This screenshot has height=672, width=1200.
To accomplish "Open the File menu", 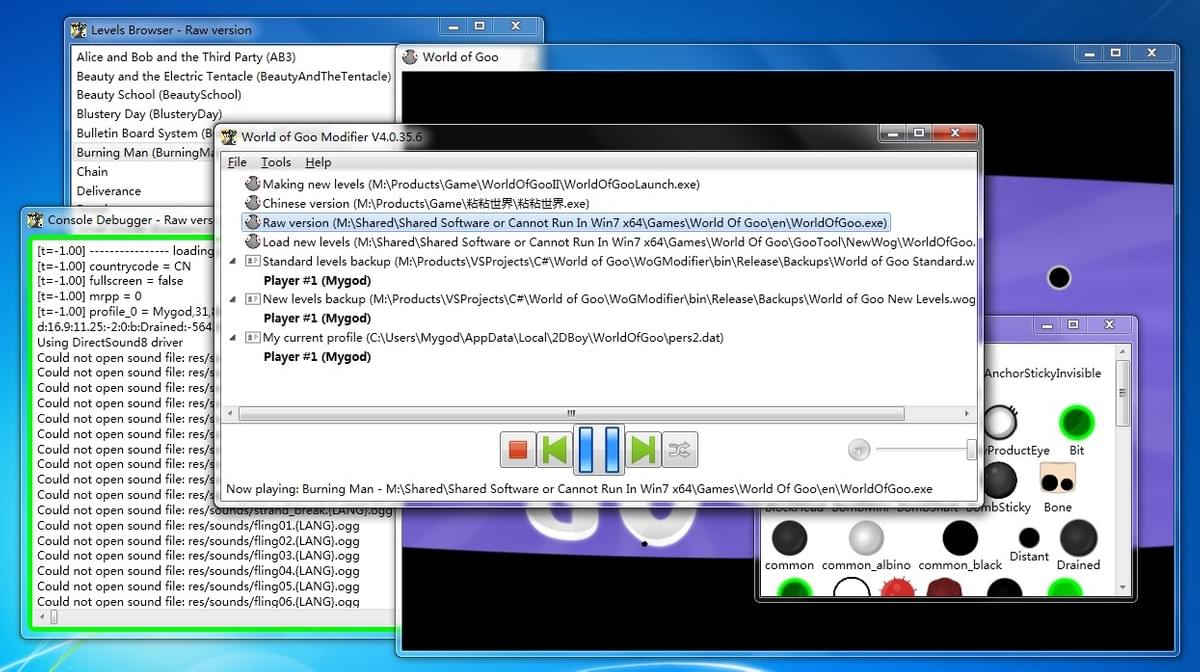I will [x=237, y=162].
